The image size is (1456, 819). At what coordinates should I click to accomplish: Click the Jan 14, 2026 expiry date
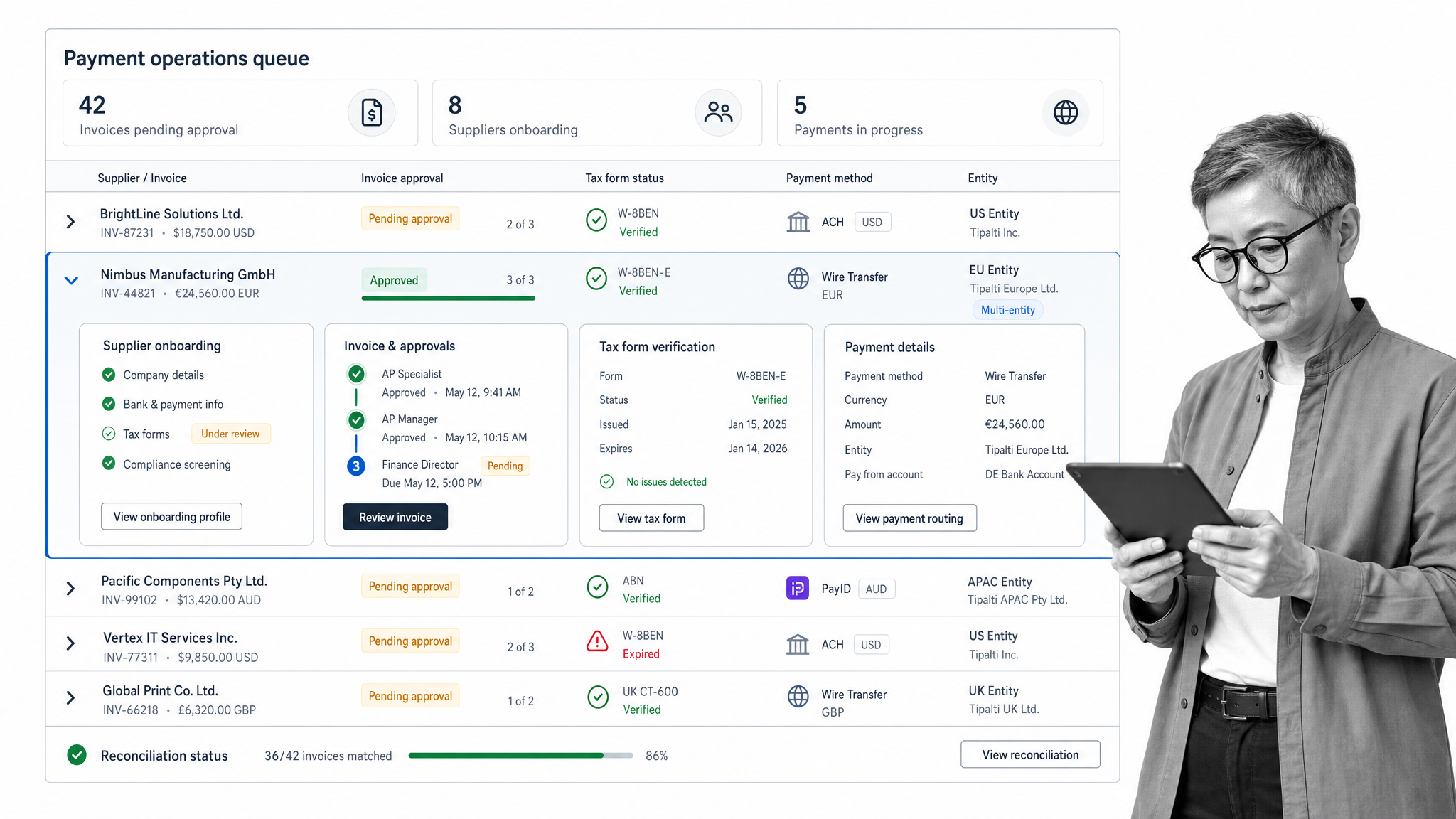(757, 449)
